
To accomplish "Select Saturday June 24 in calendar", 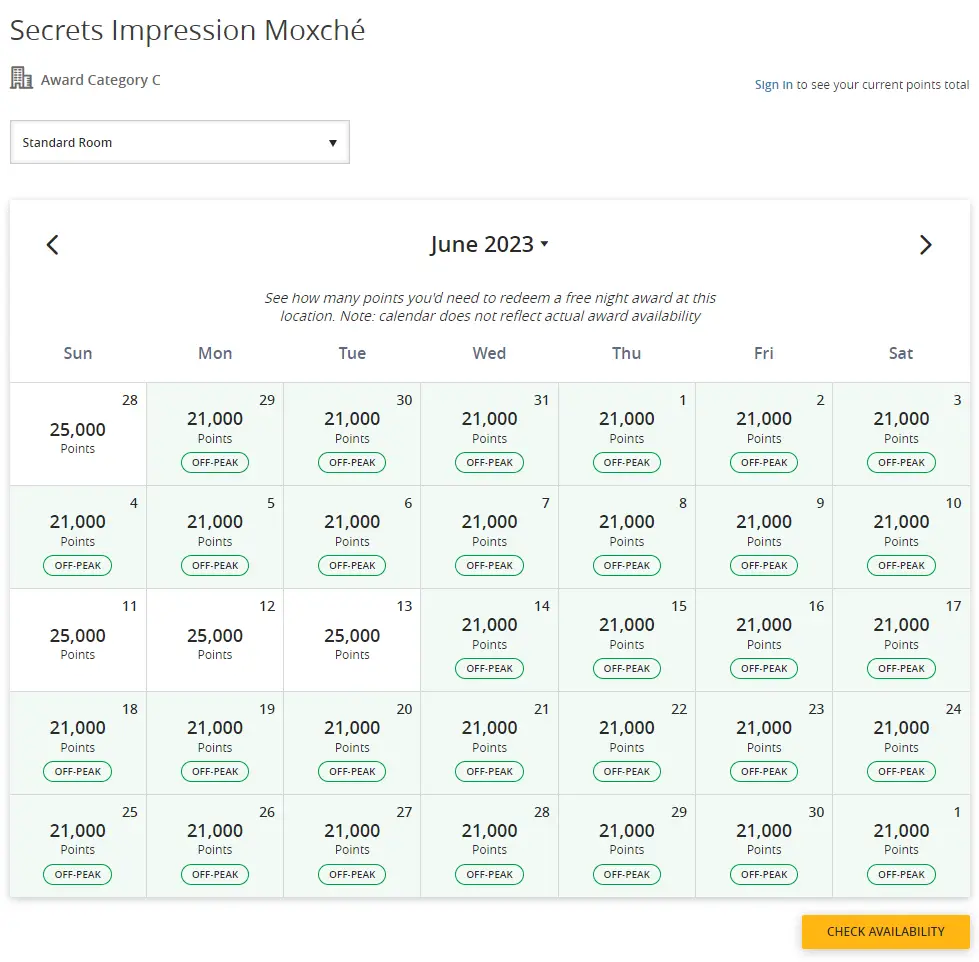I will 901,743.
